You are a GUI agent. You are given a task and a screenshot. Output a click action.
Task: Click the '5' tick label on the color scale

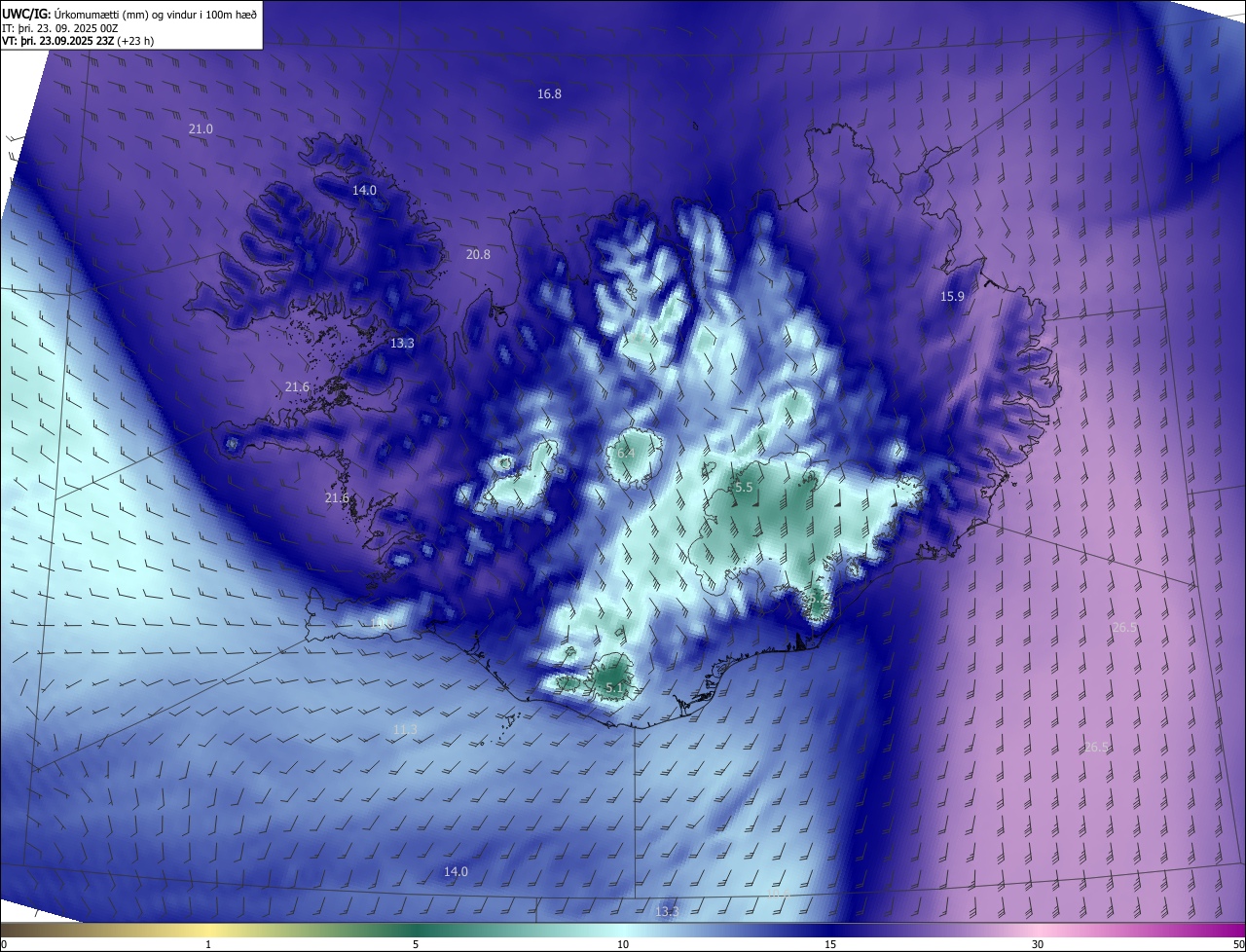(416, 944)
